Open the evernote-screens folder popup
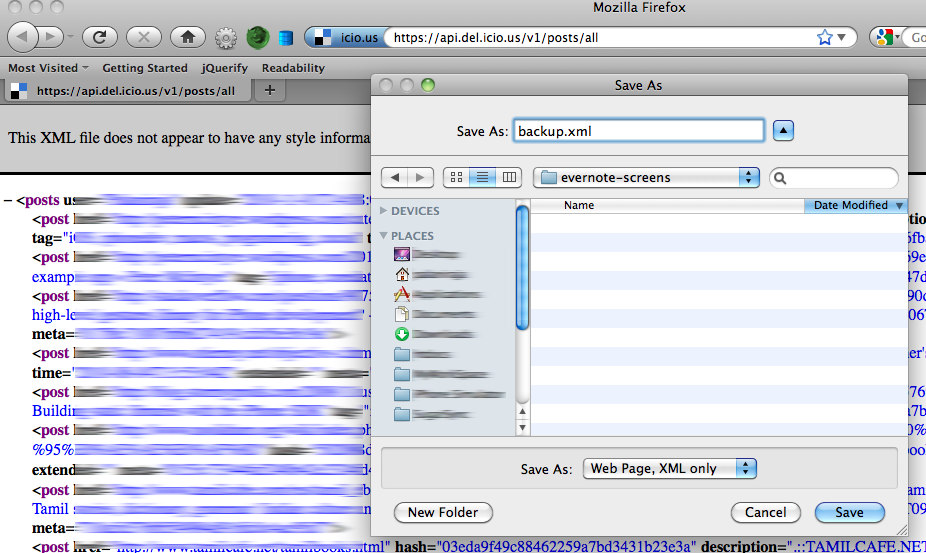 coord(646,177)
